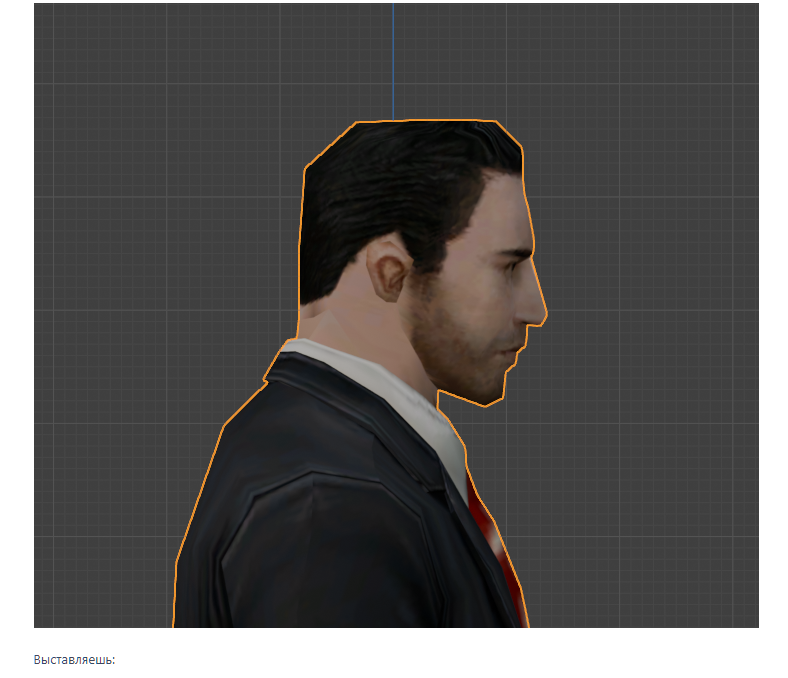Click the tip of the model's nose
The width and height of the screenshot is (788, 678).
pos(541,312)
